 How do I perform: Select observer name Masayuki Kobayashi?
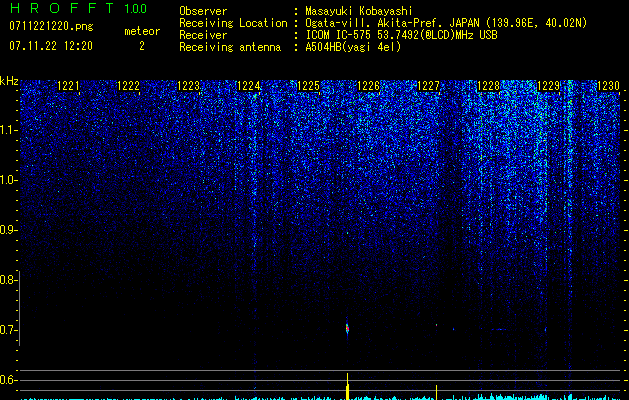[x=358, y=11]
